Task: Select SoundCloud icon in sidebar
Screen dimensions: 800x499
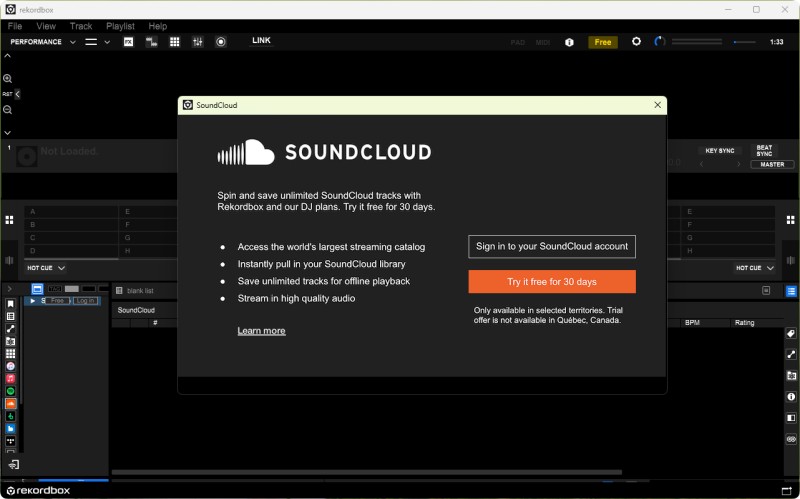Action: (10, 403)
